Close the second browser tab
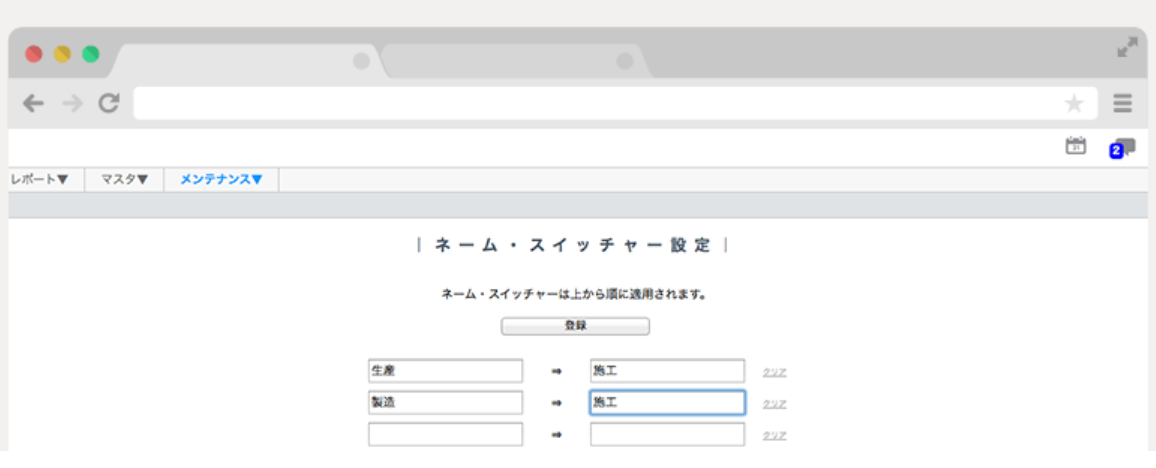The width and height of the screenshot is (1156, 468). point(624,61)
